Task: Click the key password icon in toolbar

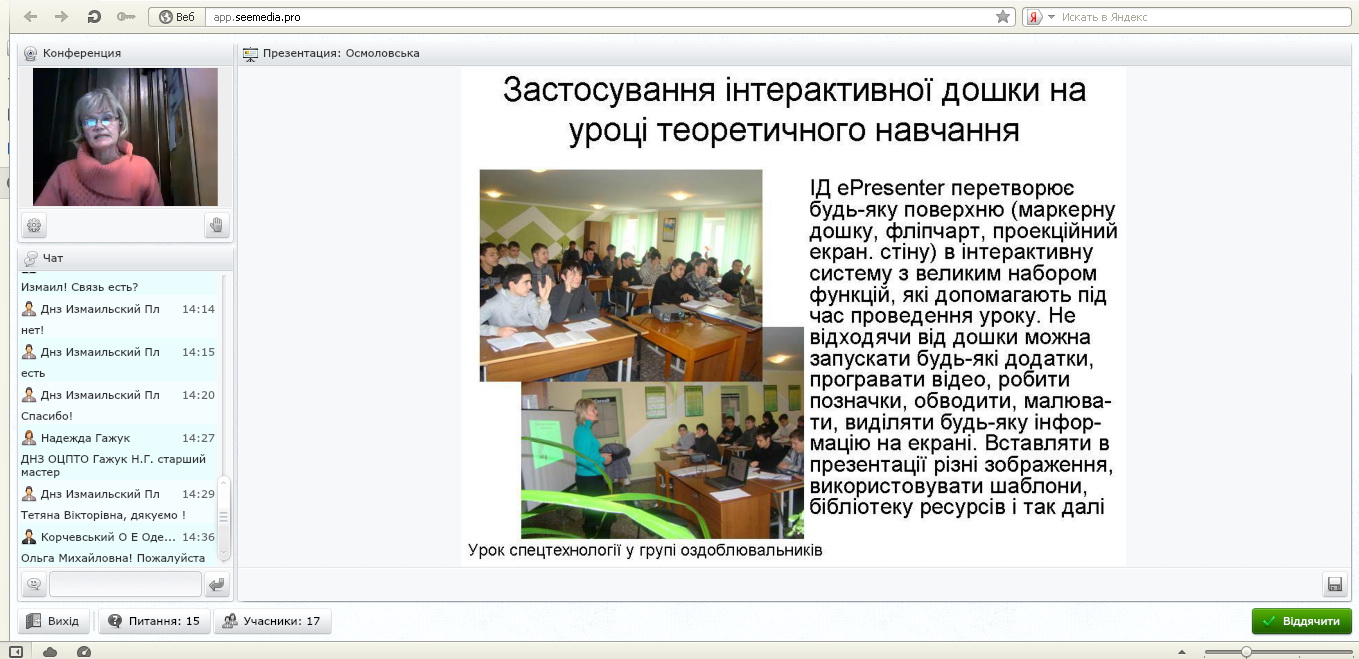Action: [x=126, y=17]
